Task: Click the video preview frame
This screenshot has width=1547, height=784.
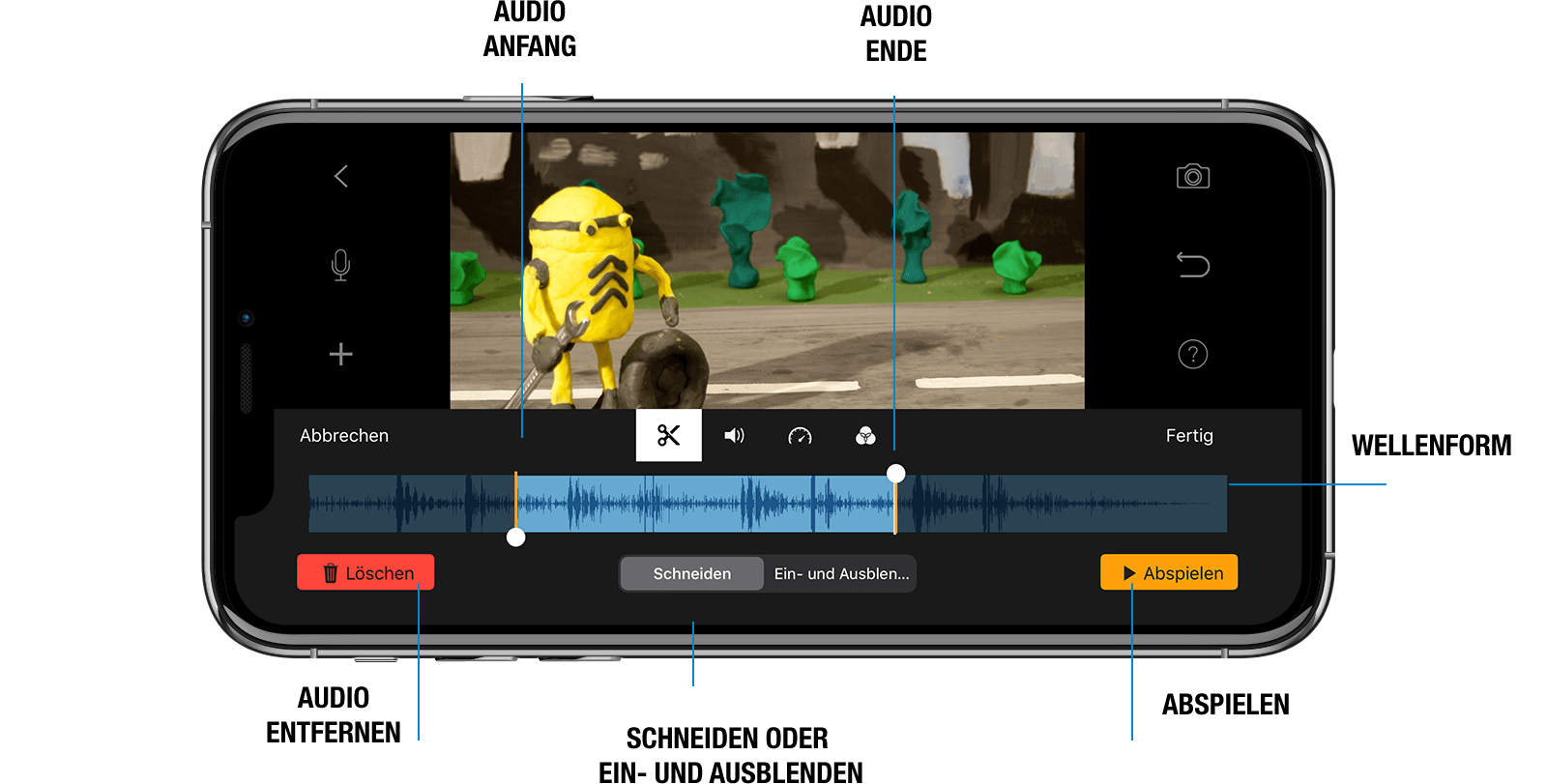Action: tap(767, 271)
